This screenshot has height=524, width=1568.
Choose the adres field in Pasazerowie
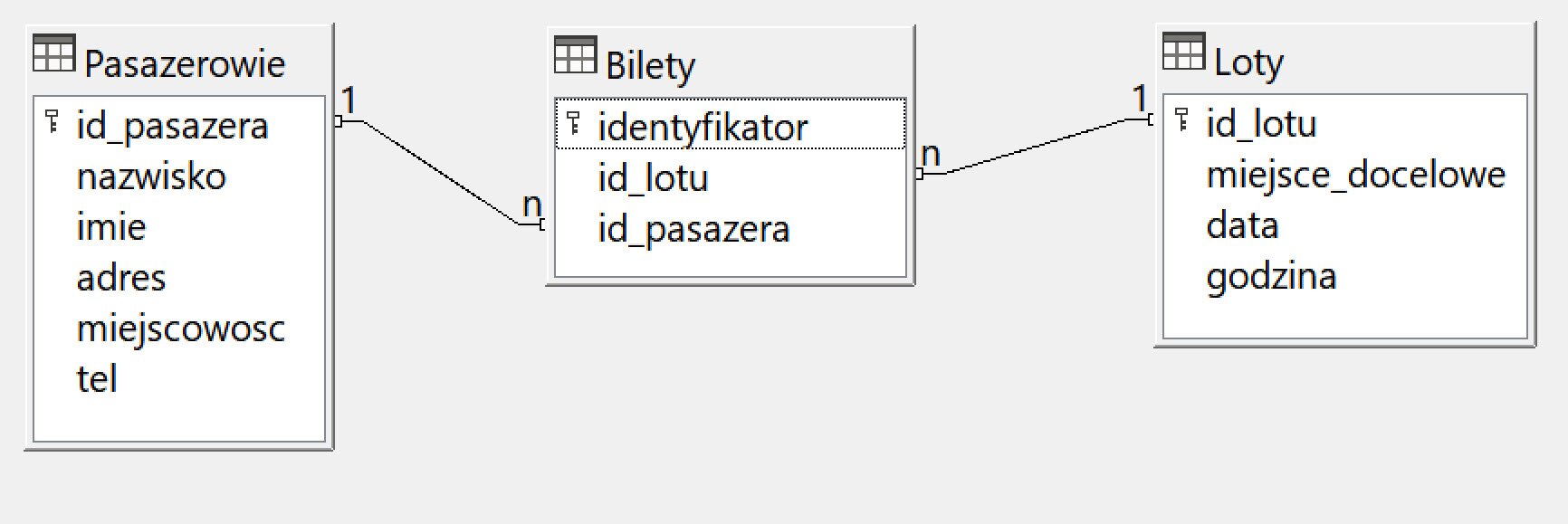121,278
